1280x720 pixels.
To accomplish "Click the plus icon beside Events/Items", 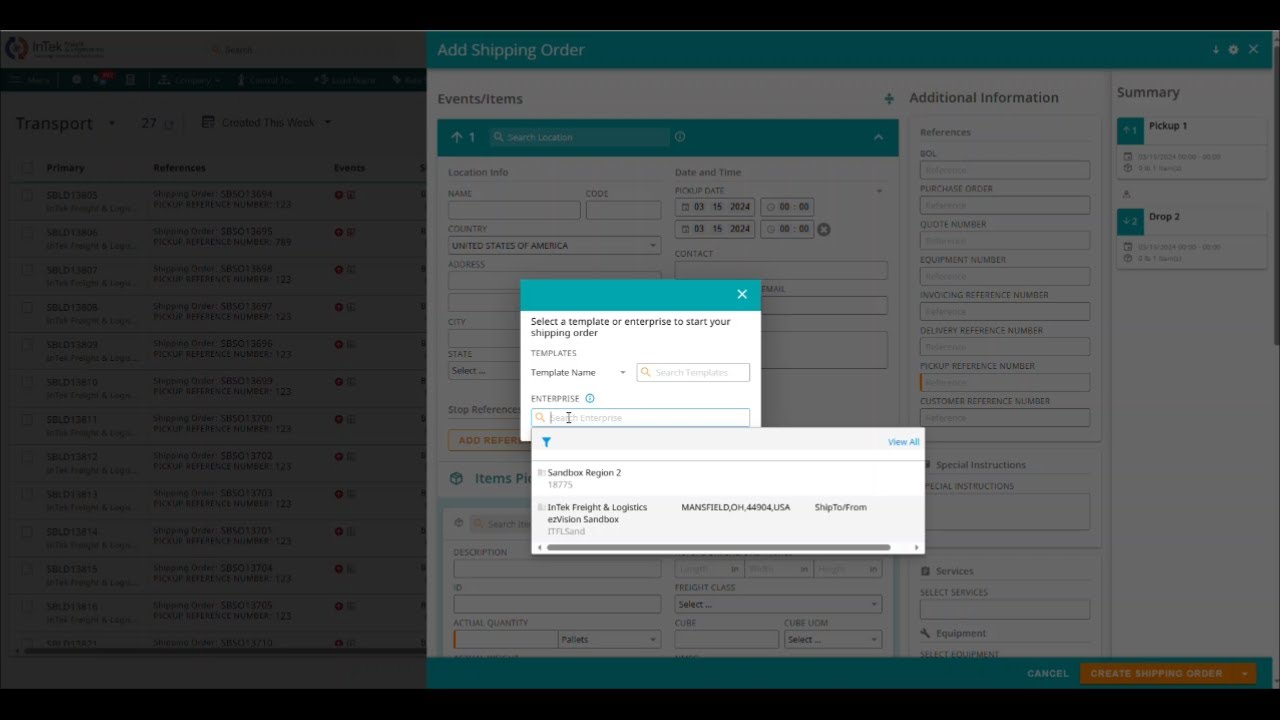I will coord(889,99).
